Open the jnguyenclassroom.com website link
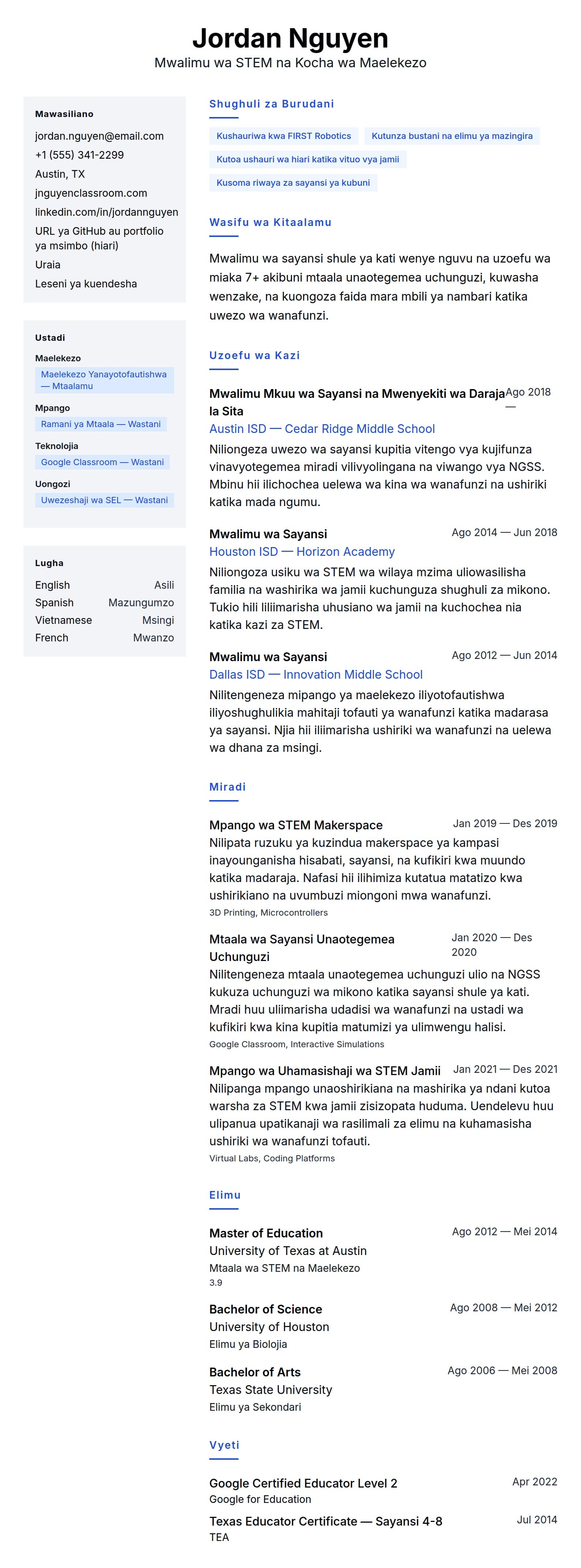This screenshot has width=581, height=1568. pos(91,193)
